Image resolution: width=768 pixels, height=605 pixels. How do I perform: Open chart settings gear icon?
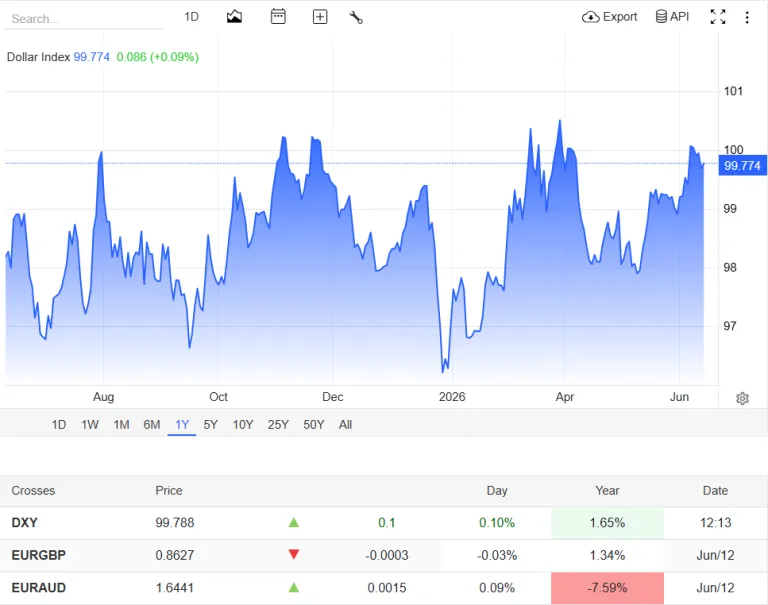(x=743, y=398)
